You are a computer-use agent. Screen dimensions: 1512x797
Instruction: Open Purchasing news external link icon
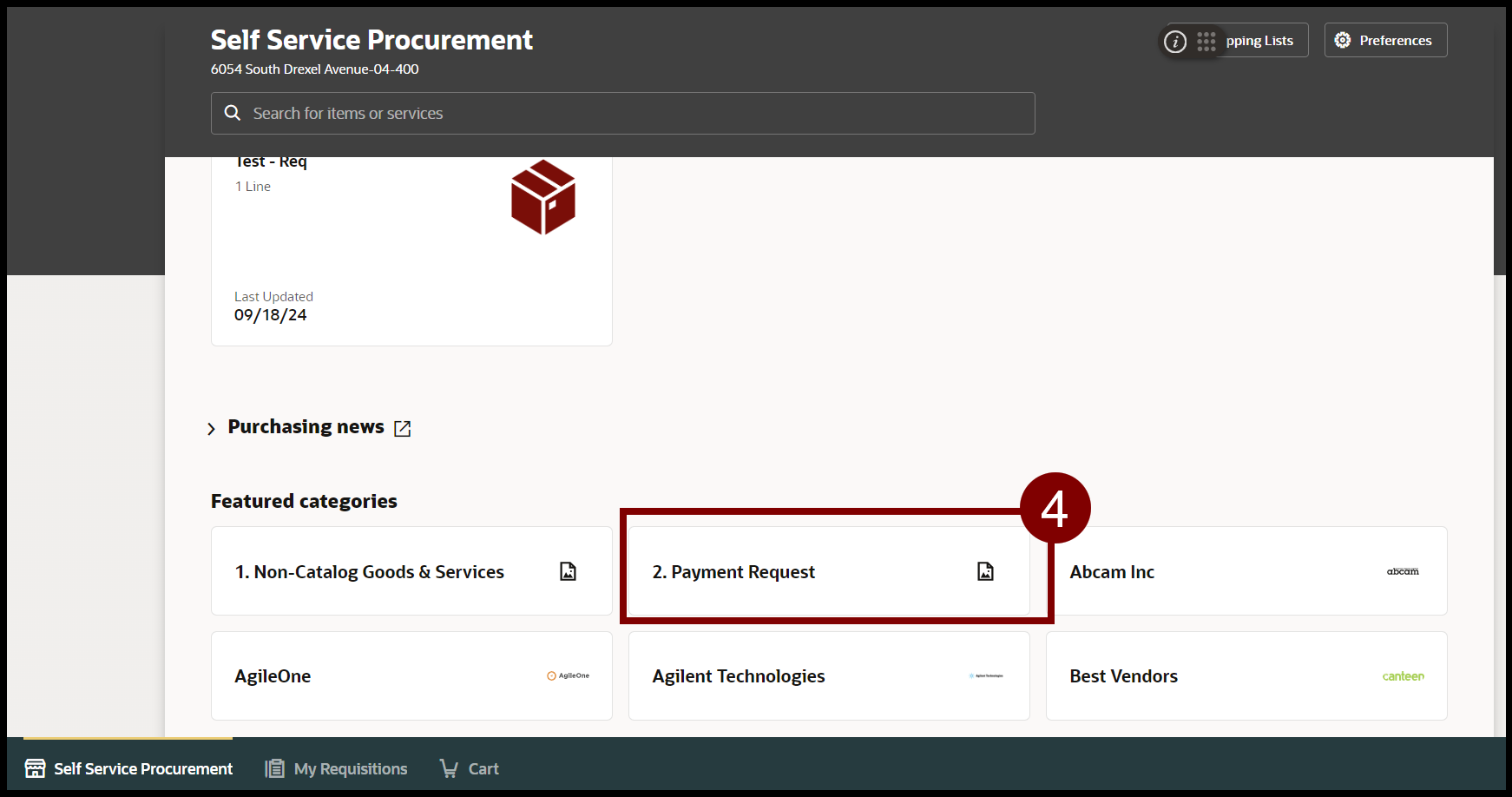click(x=403, y=429)
